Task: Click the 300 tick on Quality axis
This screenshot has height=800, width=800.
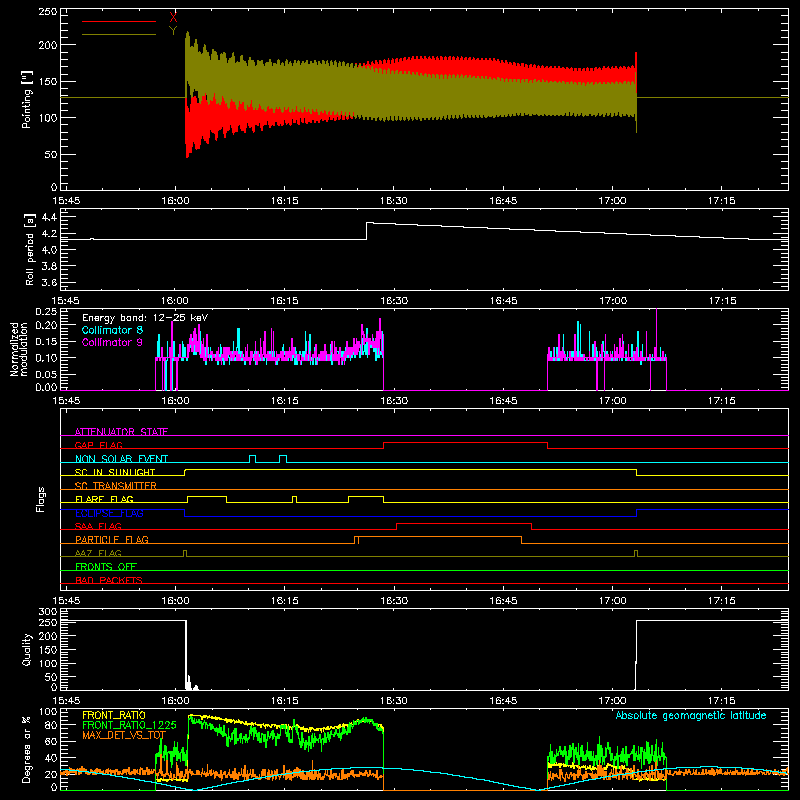Action: tap(48, 612)
